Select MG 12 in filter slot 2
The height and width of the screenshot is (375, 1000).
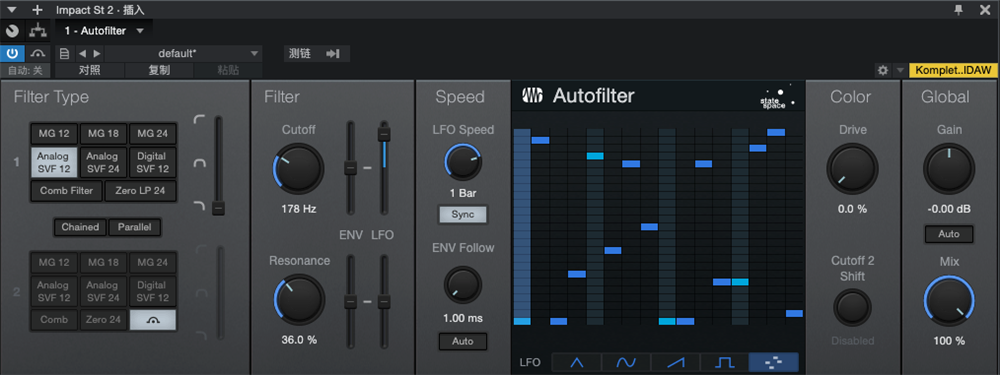(x=54, y=262)
